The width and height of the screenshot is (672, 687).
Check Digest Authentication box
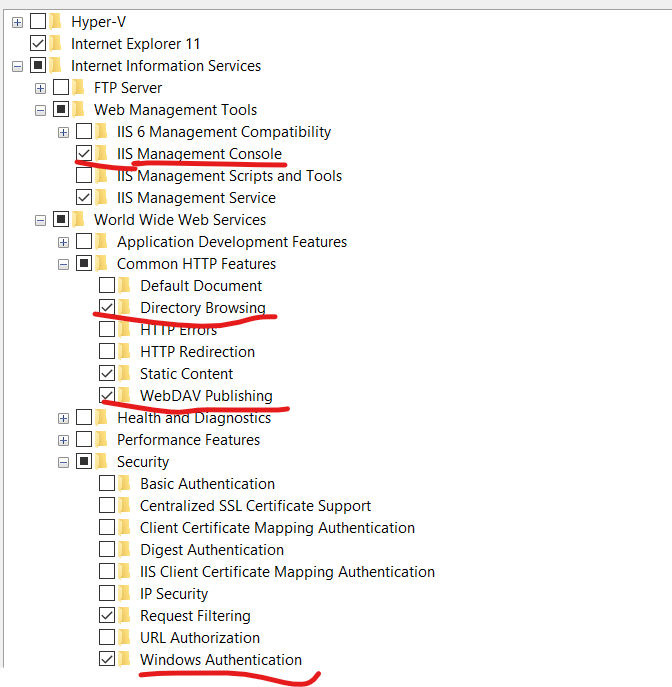[x=107, y=549]
